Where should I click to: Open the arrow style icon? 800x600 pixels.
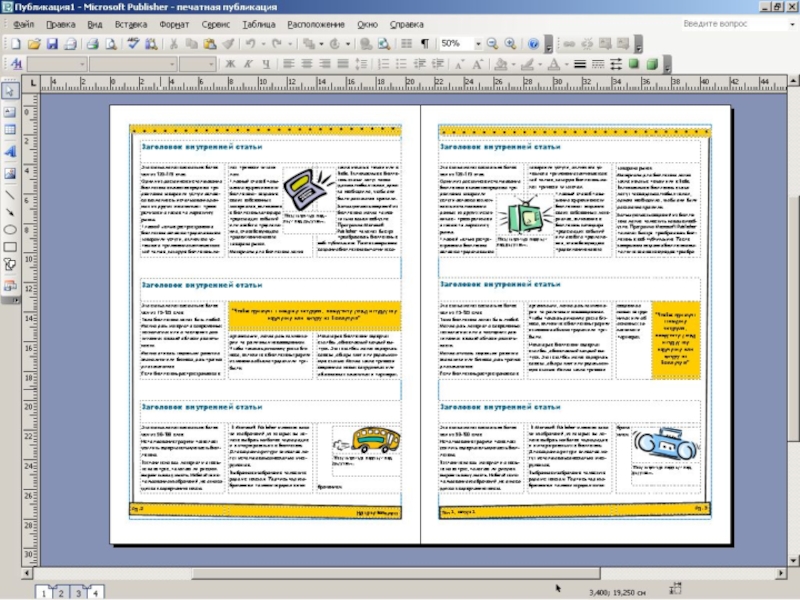click(x=616, y=64)
